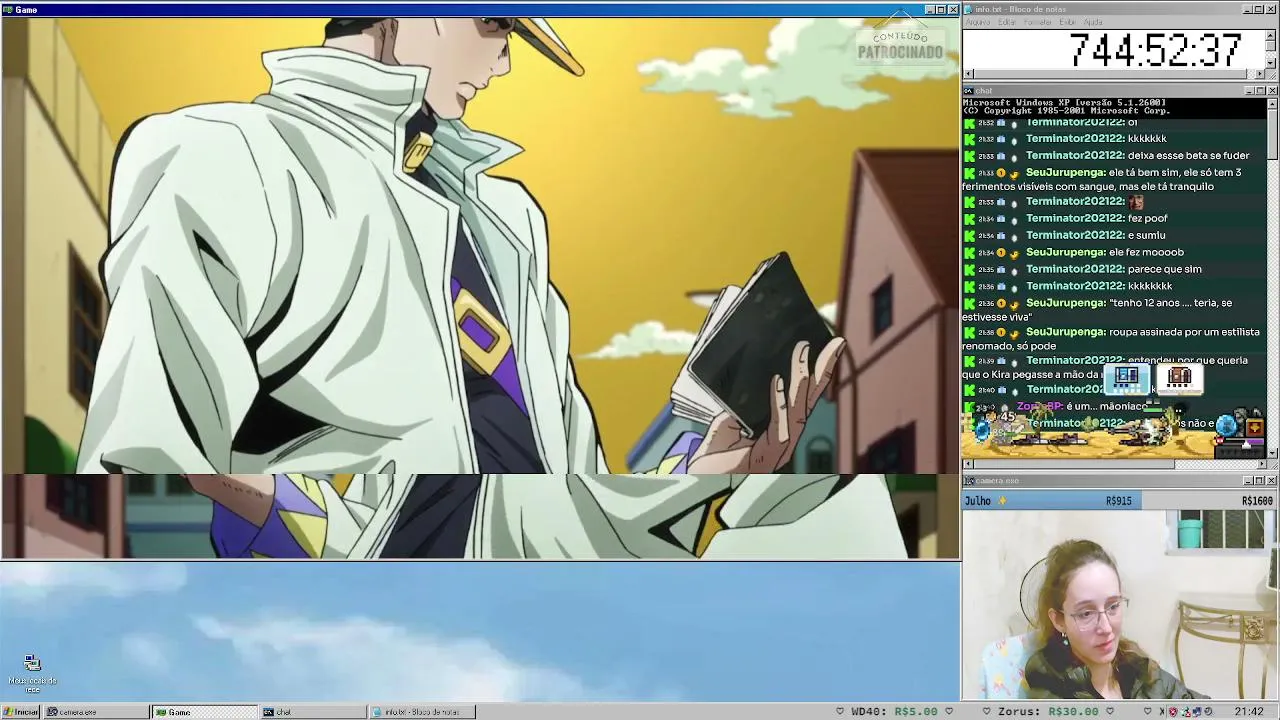This screenshot has height=720, width=1280.
Task: Close the info.txt Notepad window
Action: point(1272,9)
